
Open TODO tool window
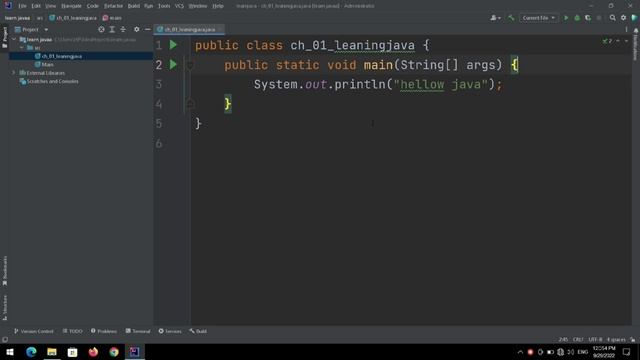(73, 331)
